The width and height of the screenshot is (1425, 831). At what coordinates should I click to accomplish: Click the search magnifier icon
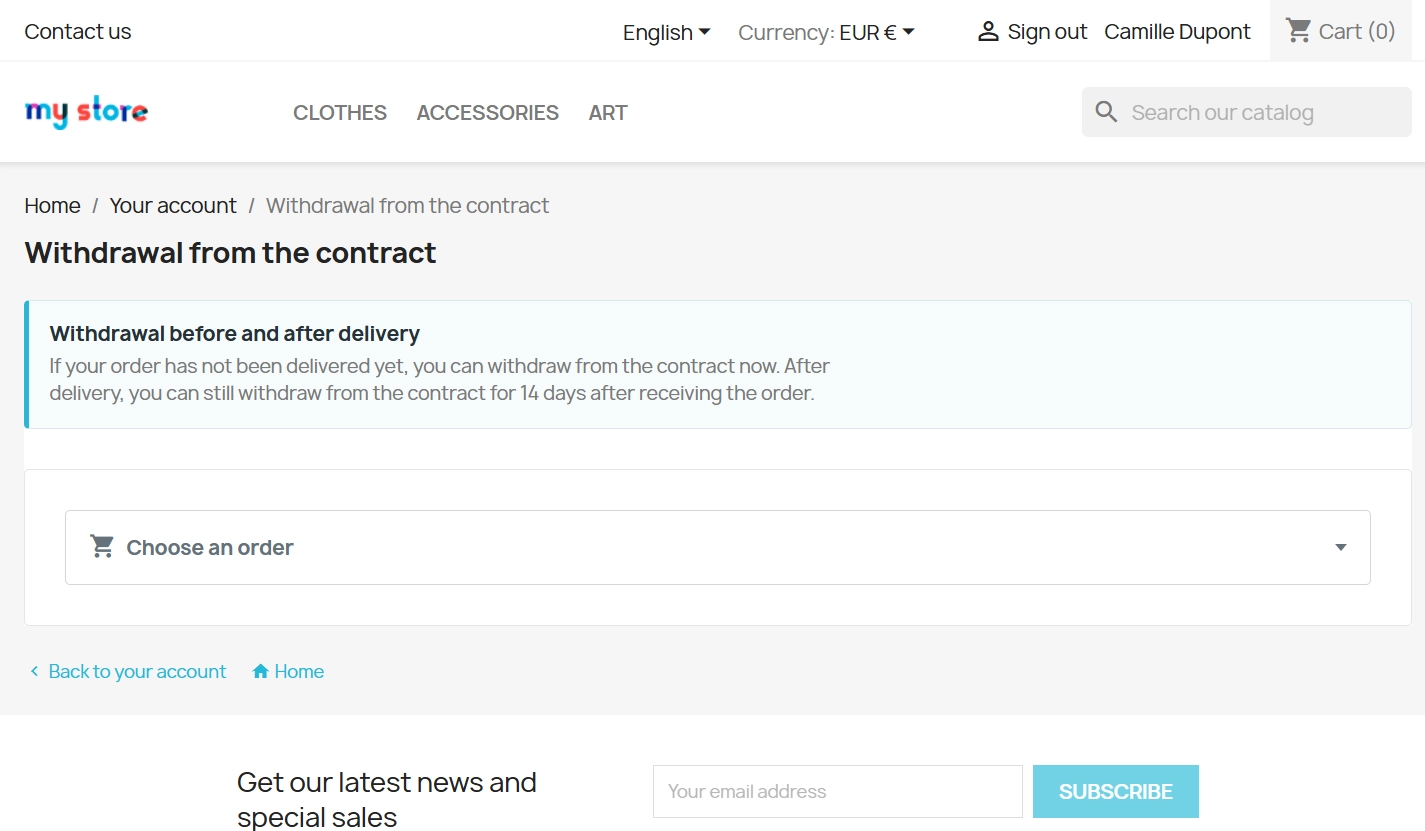pyautogui.click(x=1106, y=112)
